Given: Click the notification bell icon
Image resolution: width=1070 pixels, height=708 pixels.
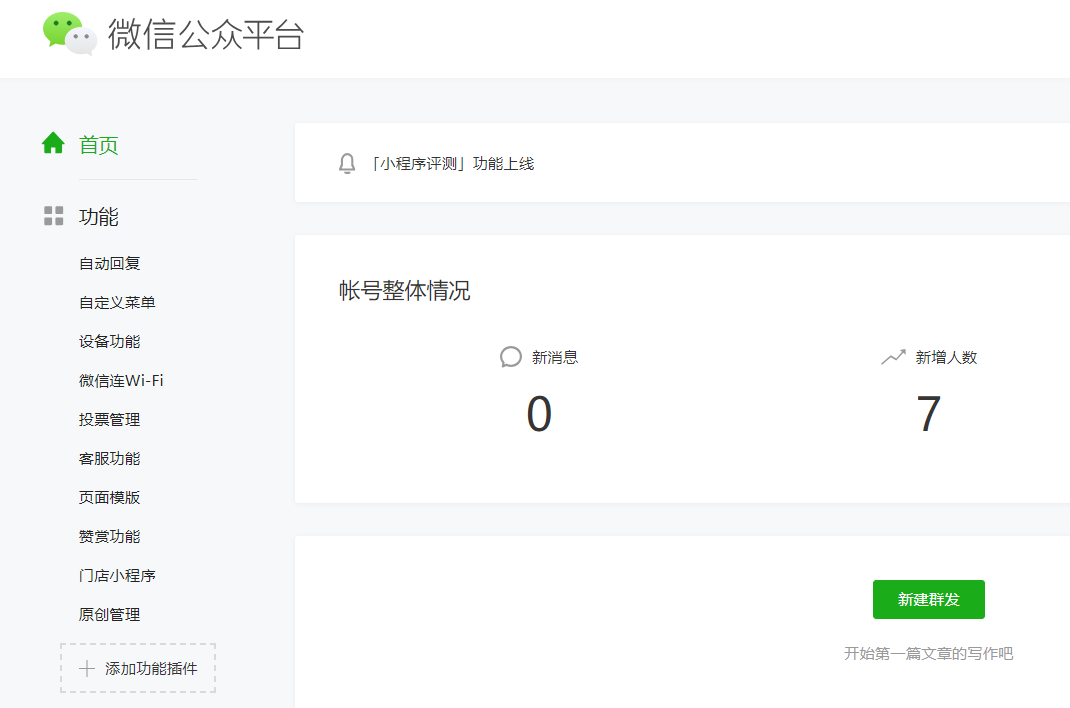Looking at the screenshot, I should point(347,164).
